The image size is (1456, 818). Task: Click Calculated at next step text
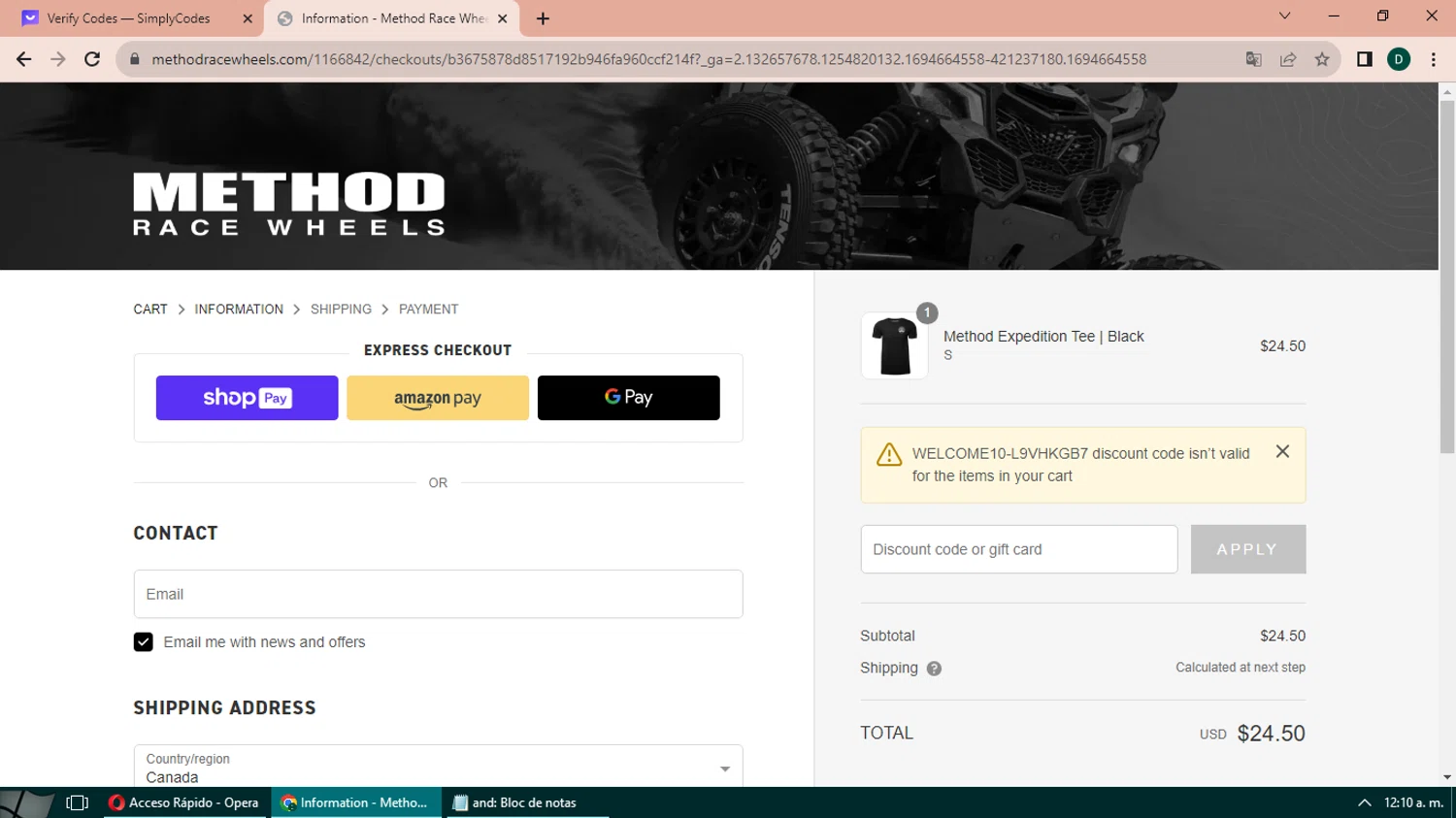(x=1241, y=668)
